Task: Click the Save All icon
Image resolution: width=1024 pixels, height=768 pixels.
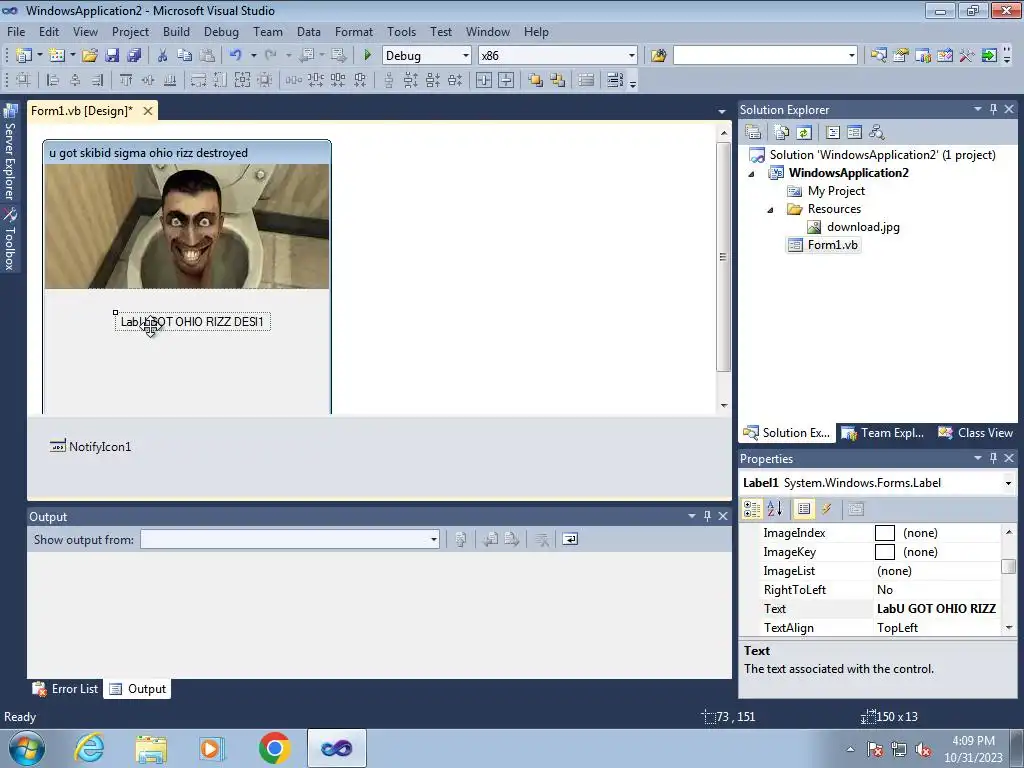Action: click(x=134, y=56)
